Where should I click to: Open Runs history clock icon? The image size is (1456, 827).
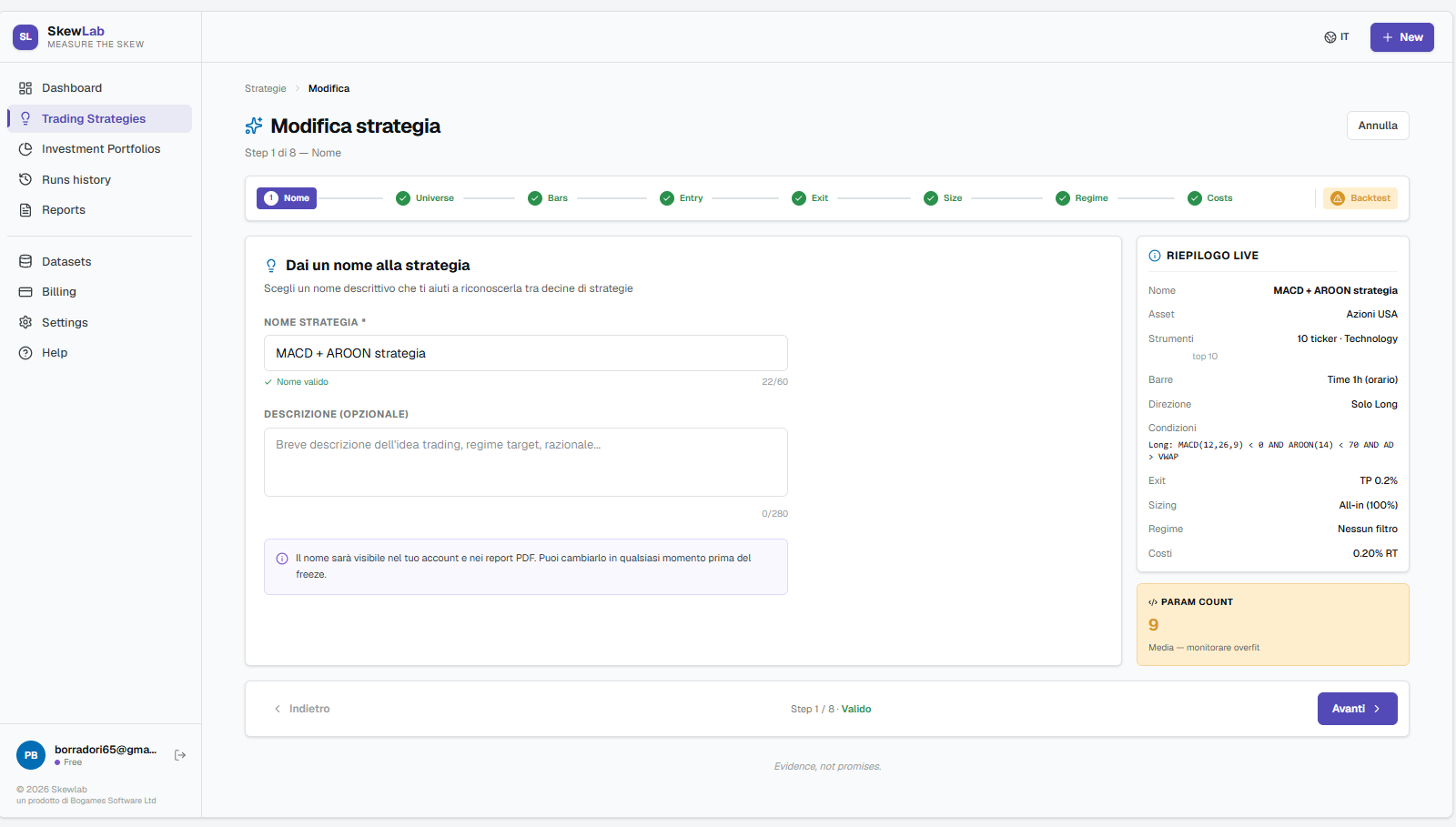click(25, 180)
